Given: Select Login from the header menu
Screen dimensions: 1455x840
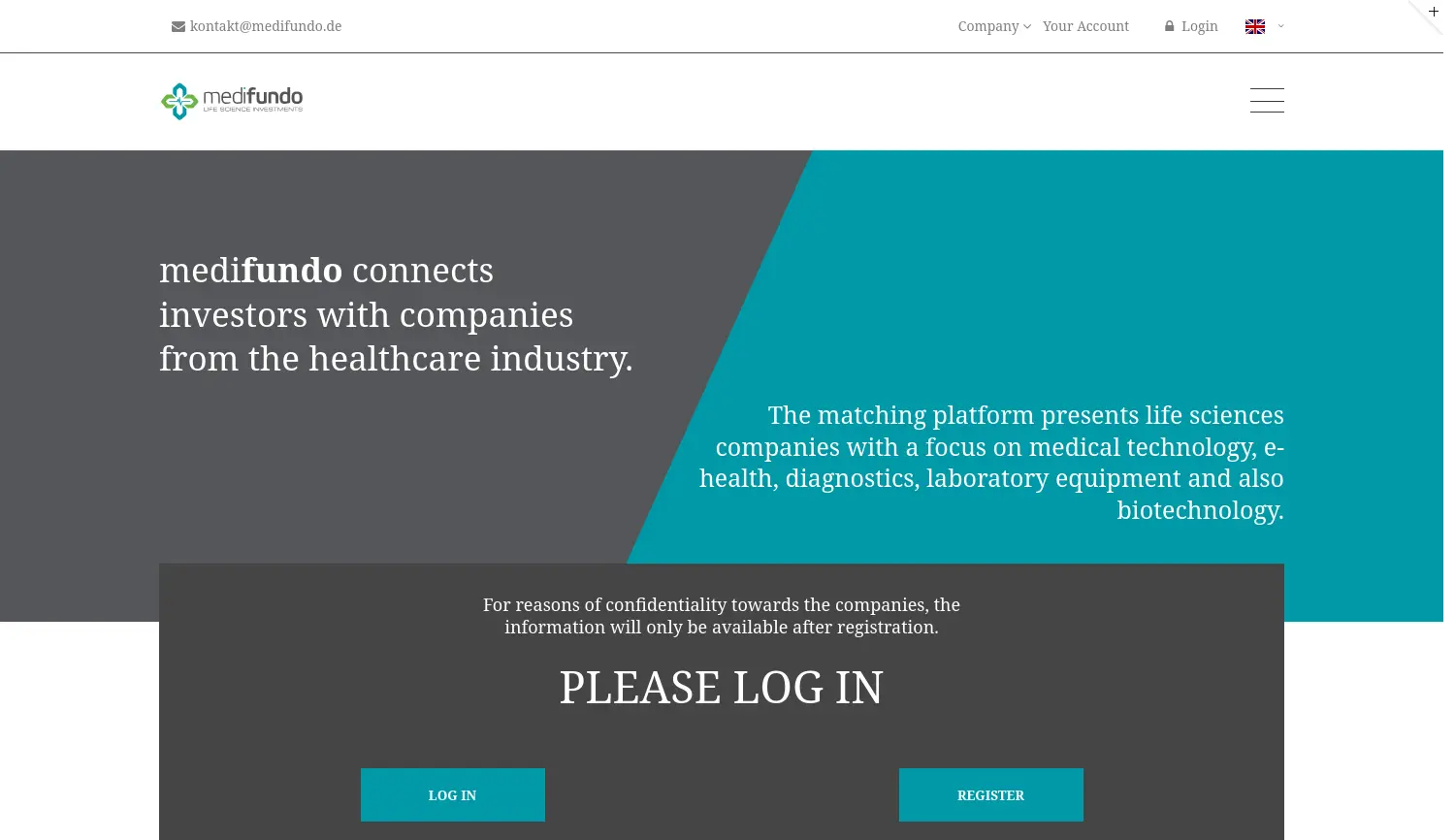Looking at the screenshot, I should (1199, 26).
